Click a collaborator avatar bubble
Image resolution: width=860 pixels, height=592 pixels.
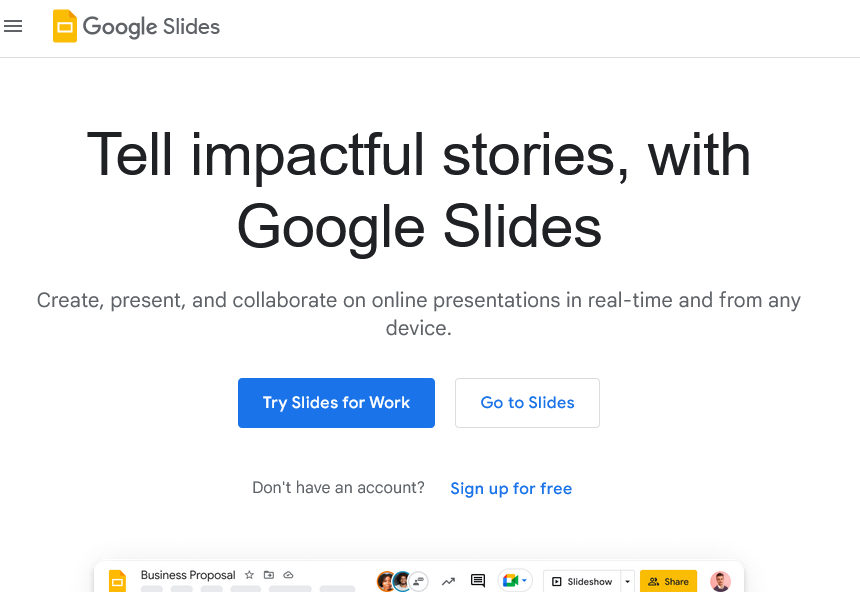click(x=386, y=580)
